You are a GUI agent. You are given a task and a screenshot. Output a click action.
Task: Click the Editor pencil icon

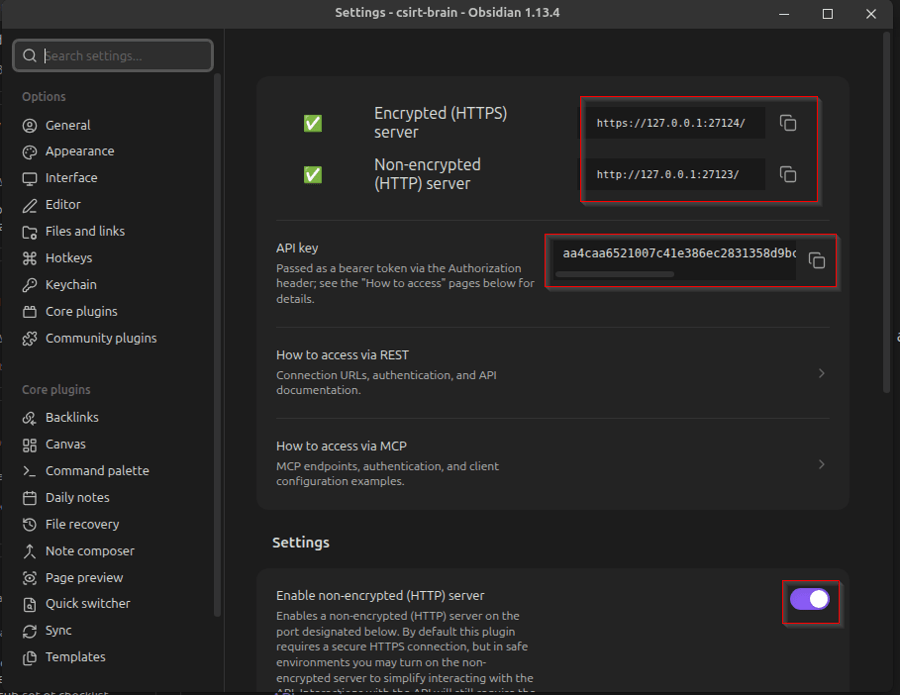pyautogui.click(x=30, y=205)
